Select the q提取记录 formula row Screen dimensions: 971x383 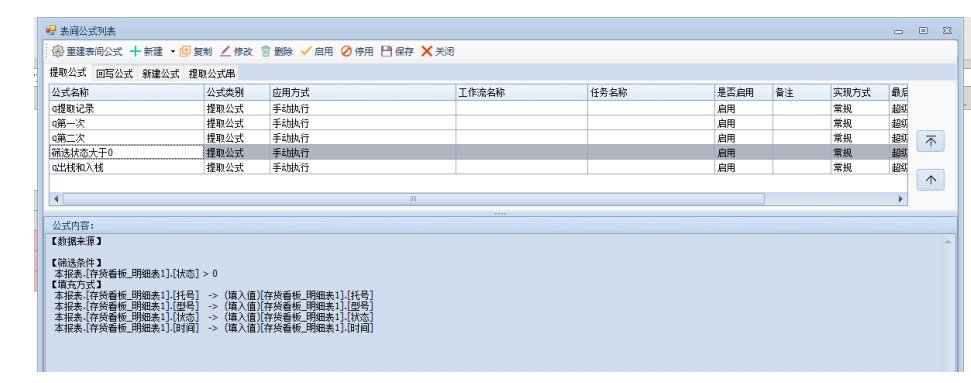tap(478, 108)
